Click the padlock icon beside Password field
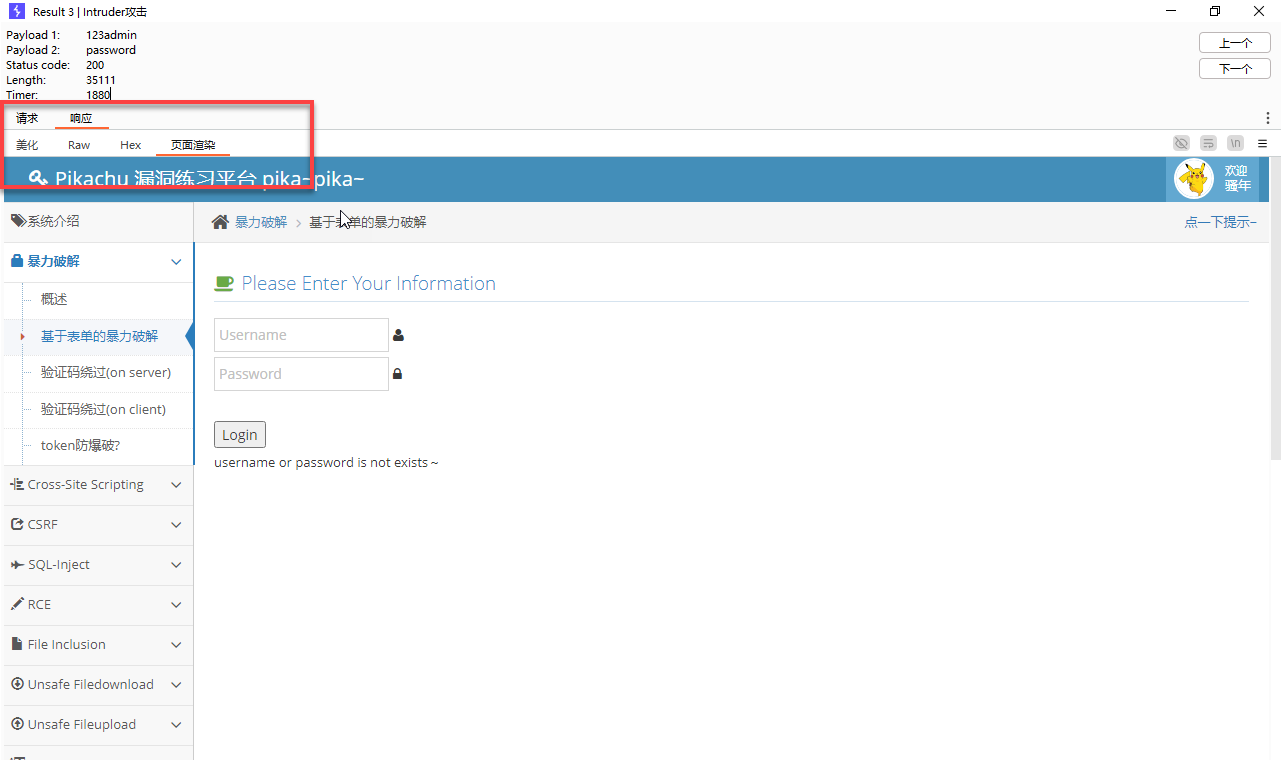Screen dimensions: 1281x760 (x=397, y=374)
